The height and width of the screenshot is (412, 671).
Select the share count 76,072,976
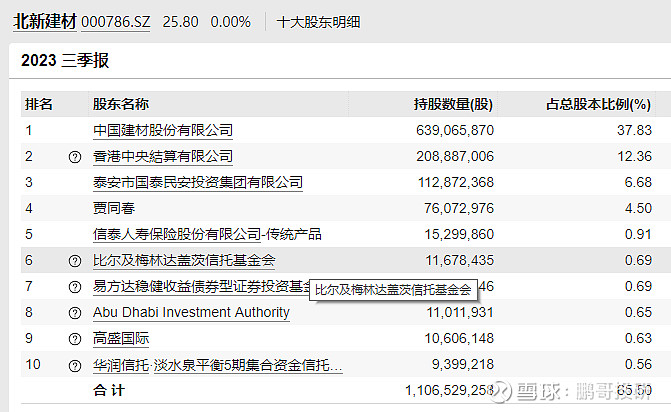pyautogui.click(x=459, y=208)
